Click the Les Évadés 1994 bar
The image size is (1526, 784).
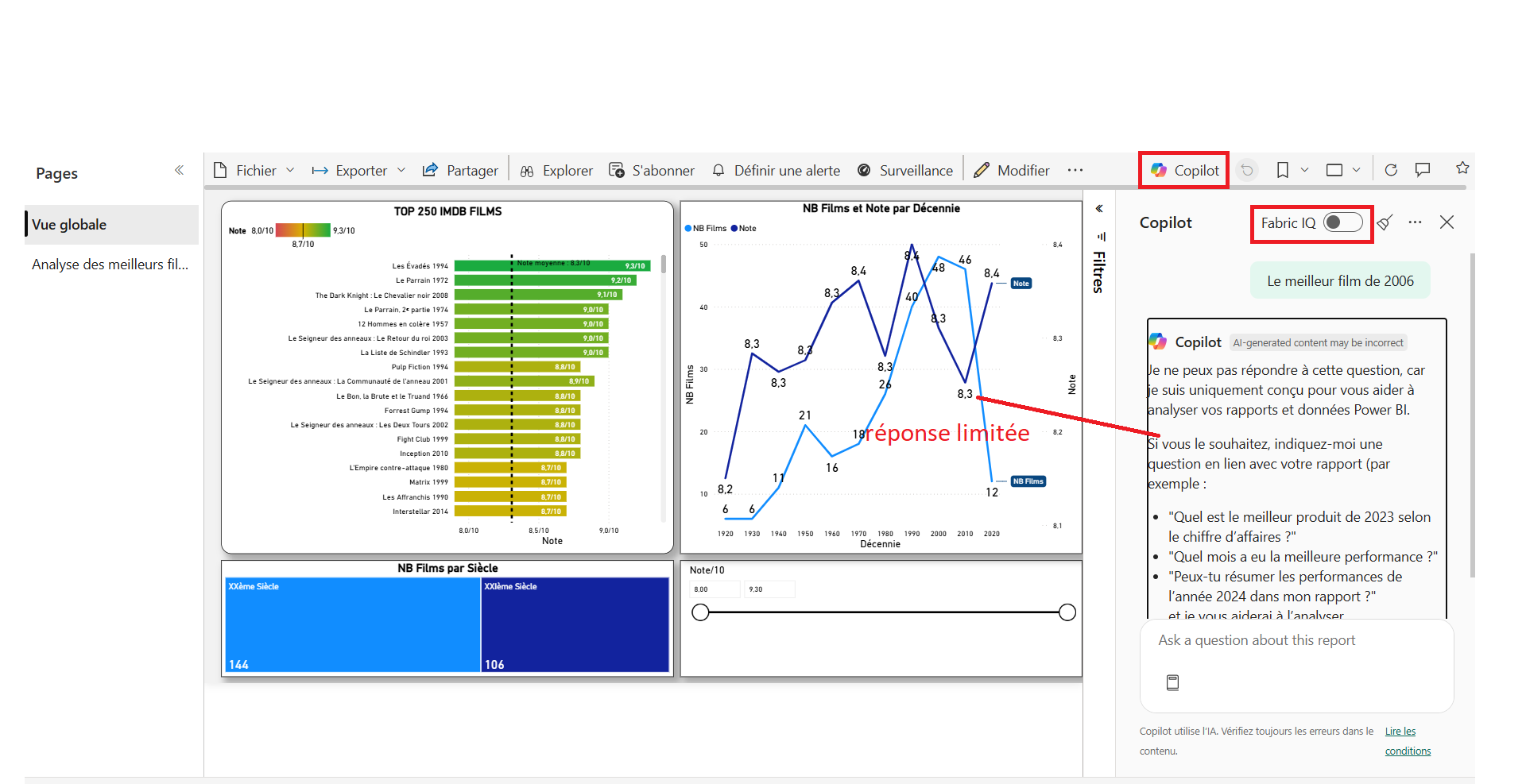(552, 266)
